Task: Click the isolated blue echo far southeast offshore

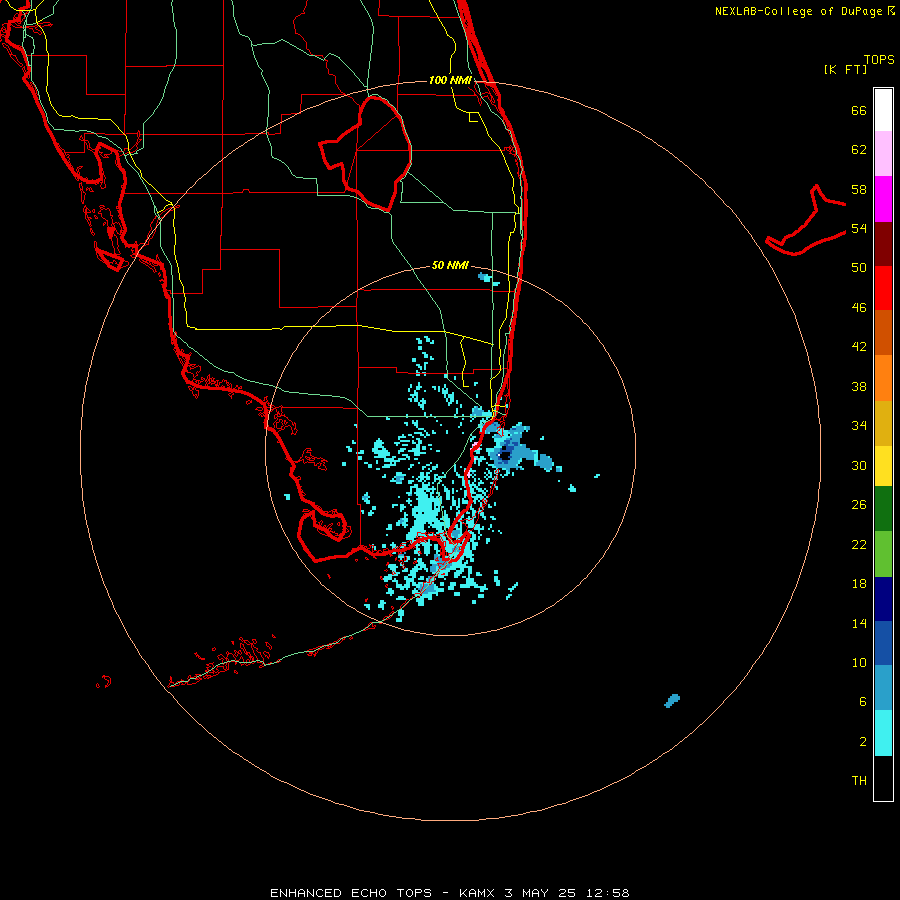Action: click(x=672, y=701)
